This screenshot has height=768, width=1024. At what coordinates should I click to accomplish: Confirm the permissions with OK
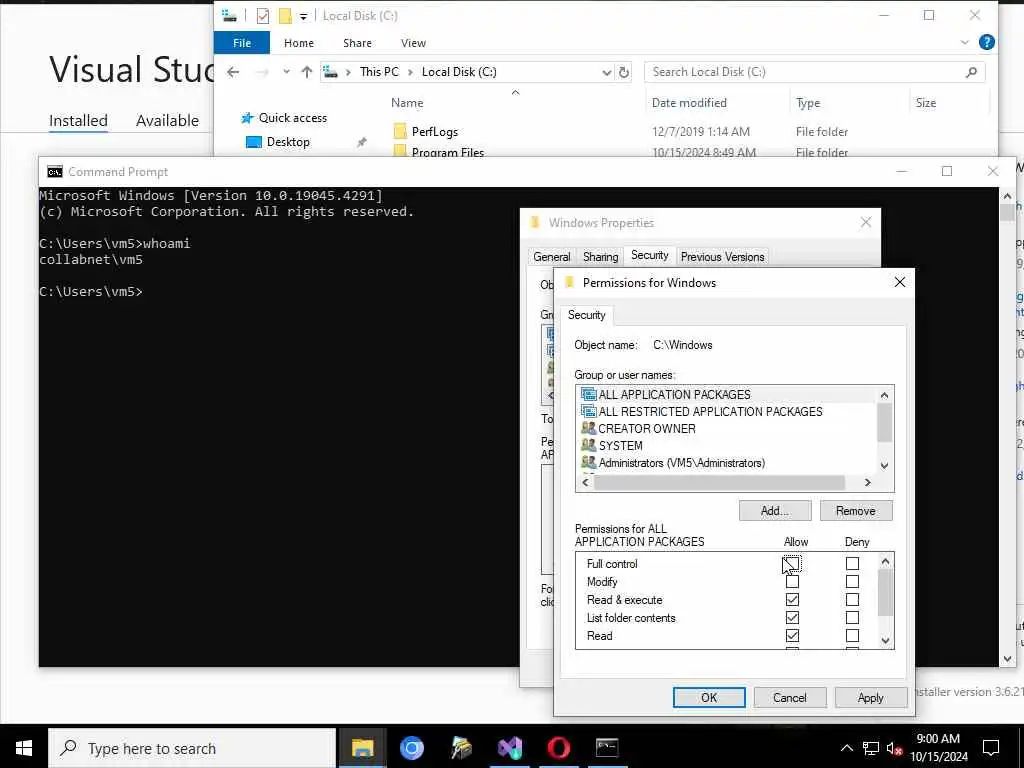709,697
